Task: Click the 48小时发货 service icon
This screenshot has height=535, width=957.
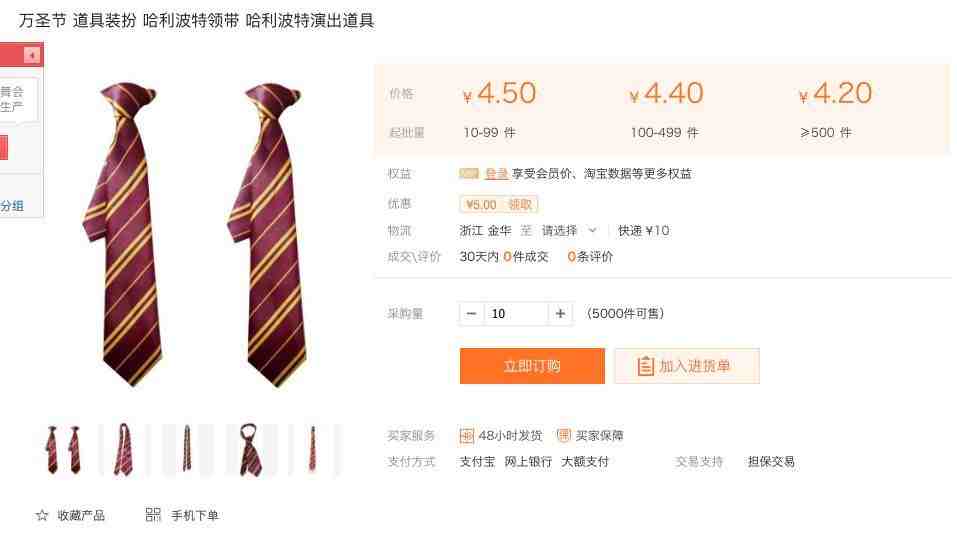Action: (466, 436)
